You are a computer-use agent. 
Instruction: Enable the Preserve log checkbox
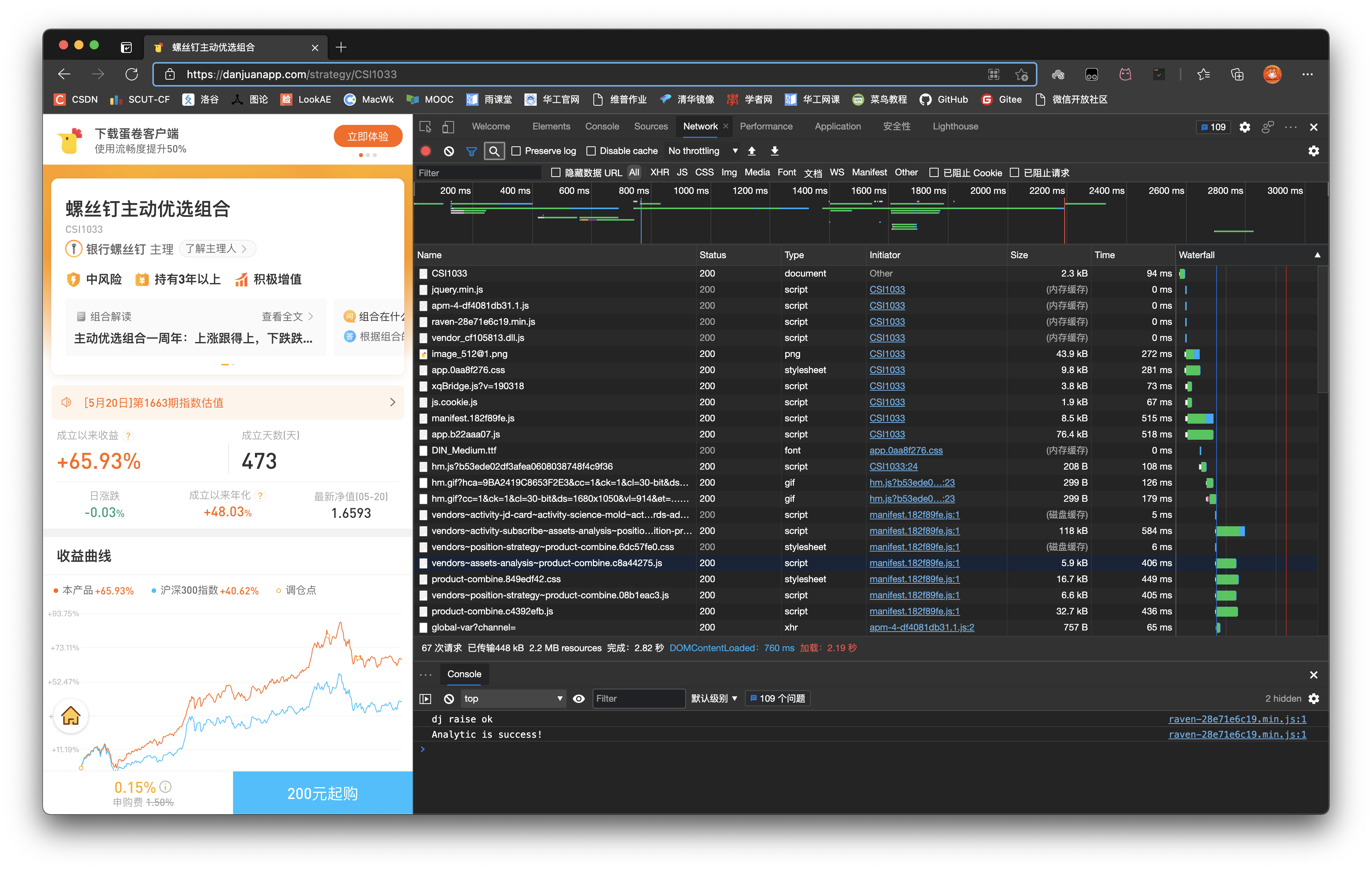click(x=516, y=151)
